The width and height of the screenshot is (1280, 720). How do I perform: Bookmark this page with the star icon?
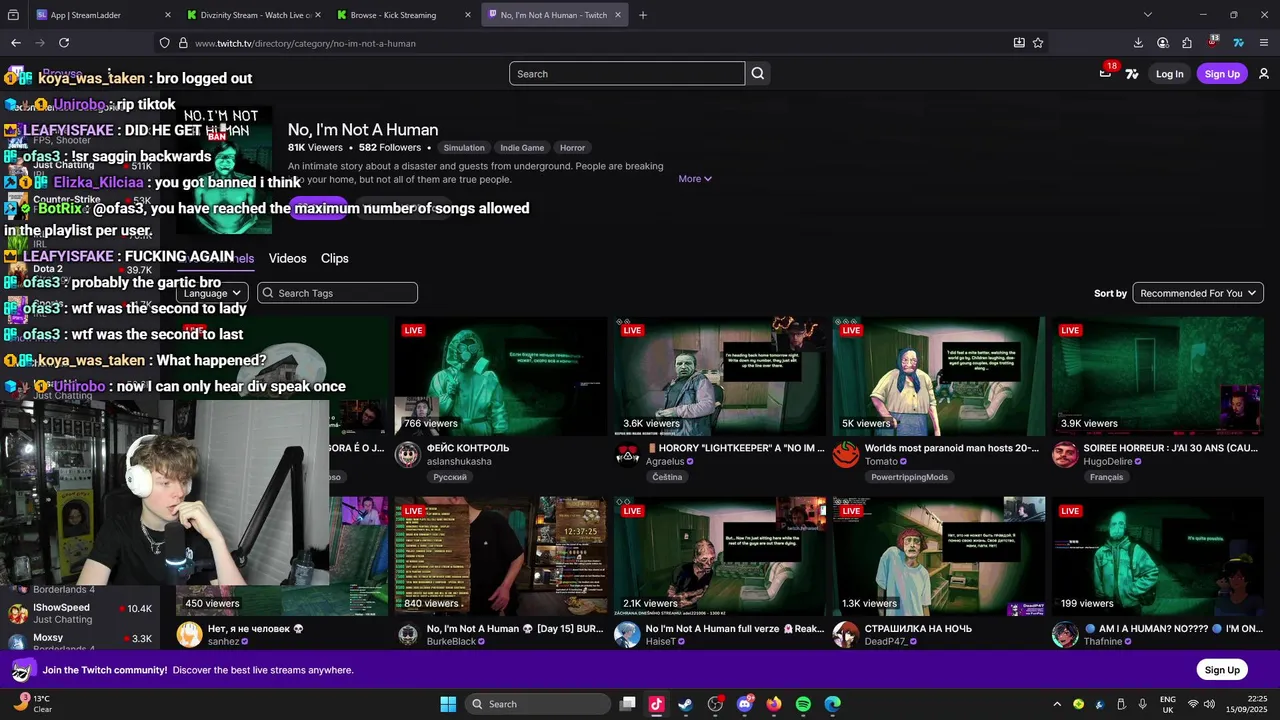tap(1038, 43)
